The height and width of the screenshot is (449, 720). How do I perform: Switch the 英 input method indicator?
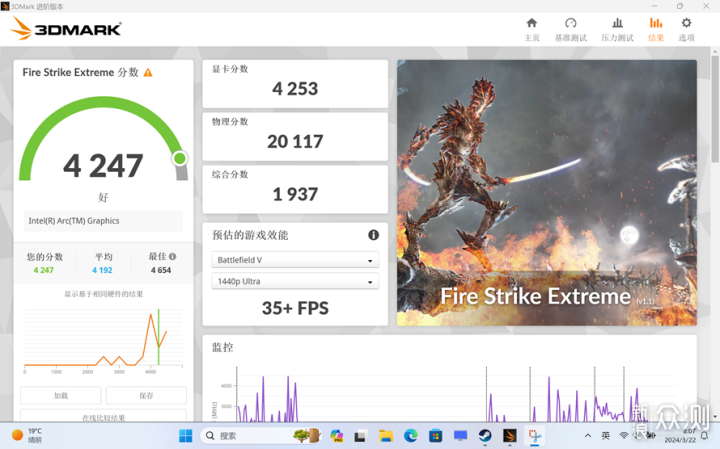point(606,435)
